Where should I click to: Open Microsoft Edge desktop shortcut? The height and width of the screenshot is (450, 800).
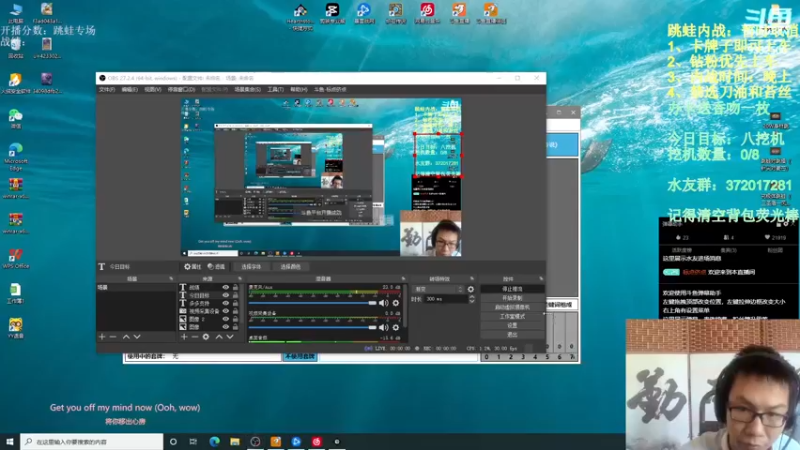pos(16,156)
